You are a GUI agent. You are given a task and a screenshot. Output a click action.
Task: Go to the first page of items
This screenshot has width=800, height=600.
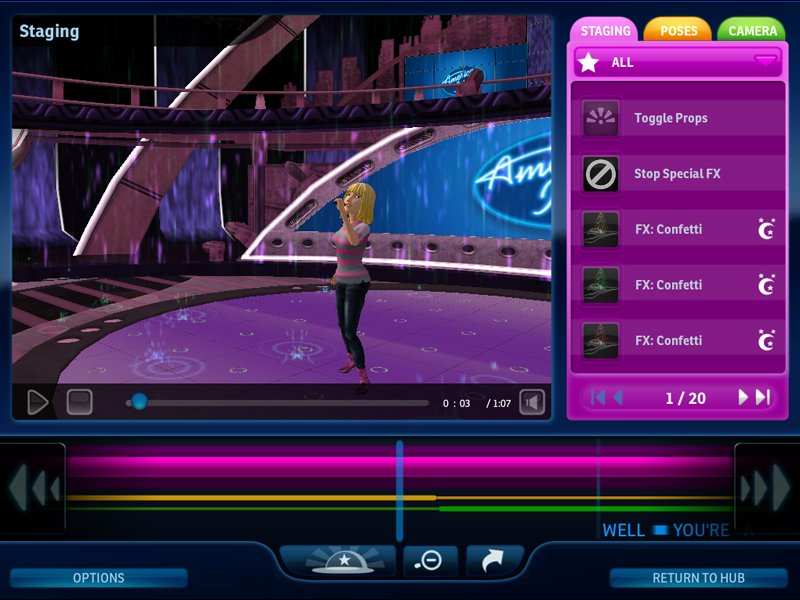[597, 397]
